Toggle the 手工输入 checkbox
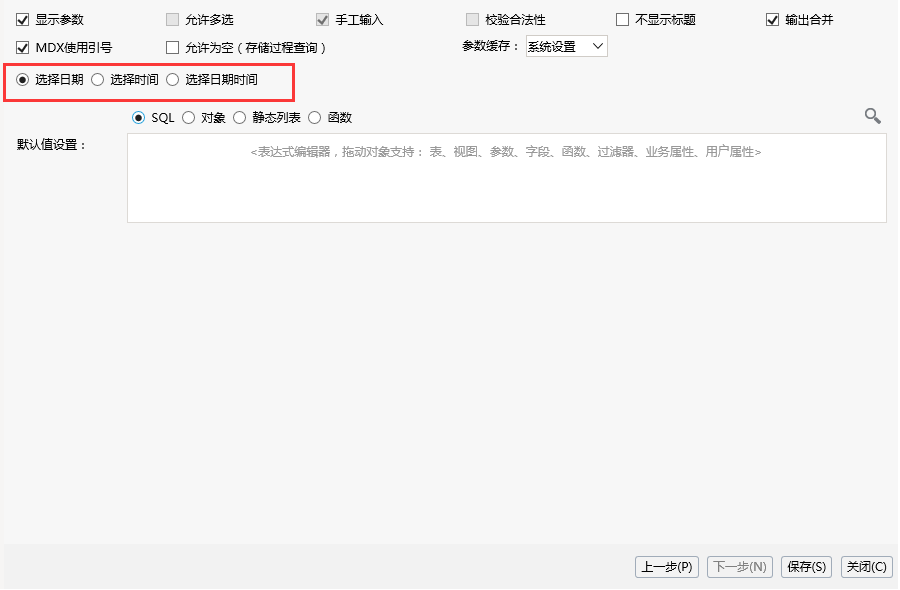The height and width of the screenshot is (590, 900). tap(323, 20)
